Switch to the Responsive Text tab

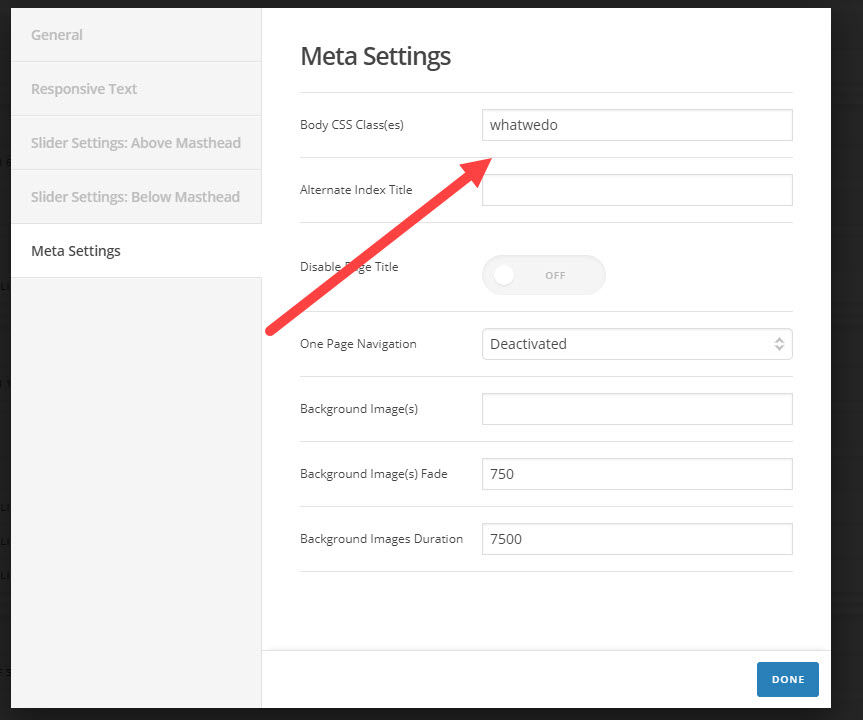click(x=84, y=89)
